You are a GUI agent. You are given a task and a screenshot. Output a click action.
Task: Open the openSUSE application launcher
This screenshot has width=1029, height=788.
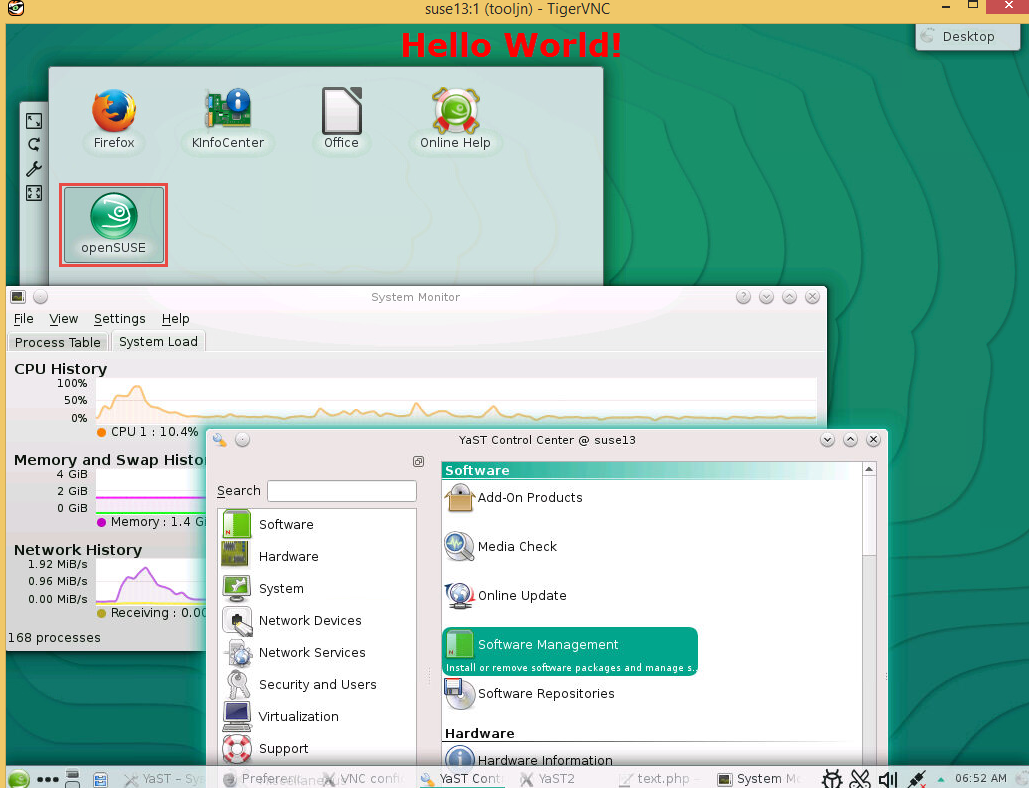pyautogui.click(x=18, y=778)
